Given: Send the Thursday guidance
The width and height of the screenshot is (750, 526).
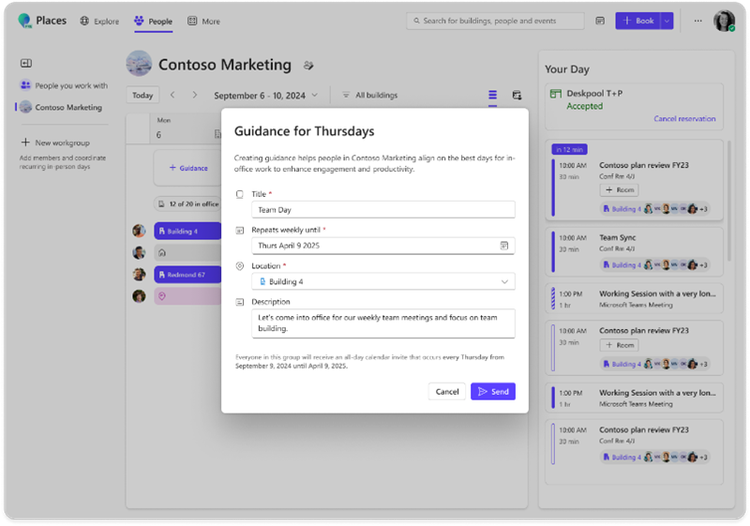Looking at the screenshot, I should (493, 391).
